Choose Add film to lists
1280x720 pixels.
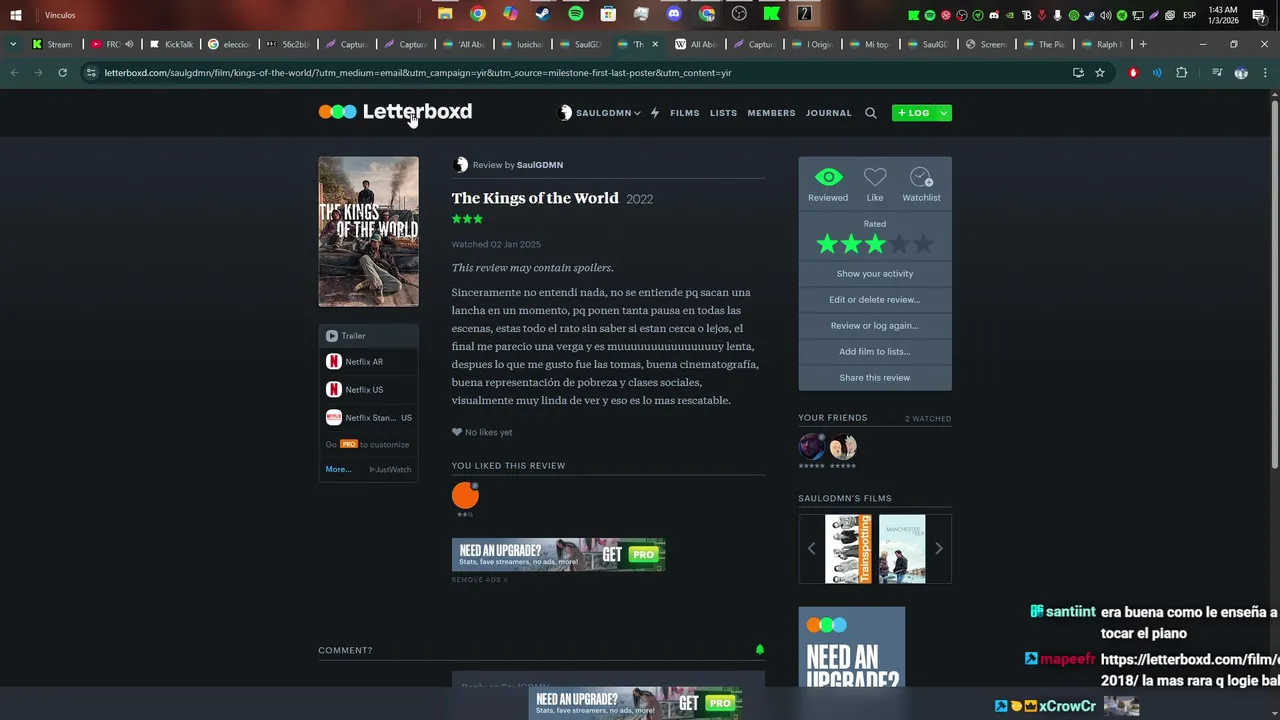875,351
